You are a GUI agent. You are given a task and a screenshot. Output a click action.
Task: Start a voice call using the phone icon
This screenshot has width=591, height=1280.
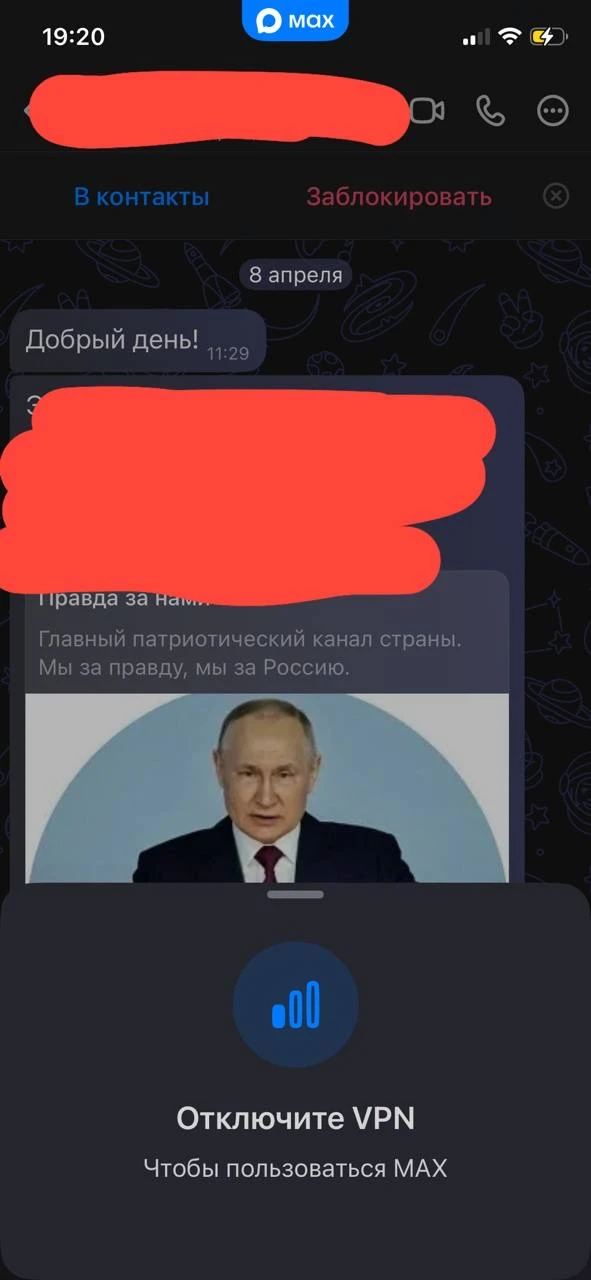[490, 111]
